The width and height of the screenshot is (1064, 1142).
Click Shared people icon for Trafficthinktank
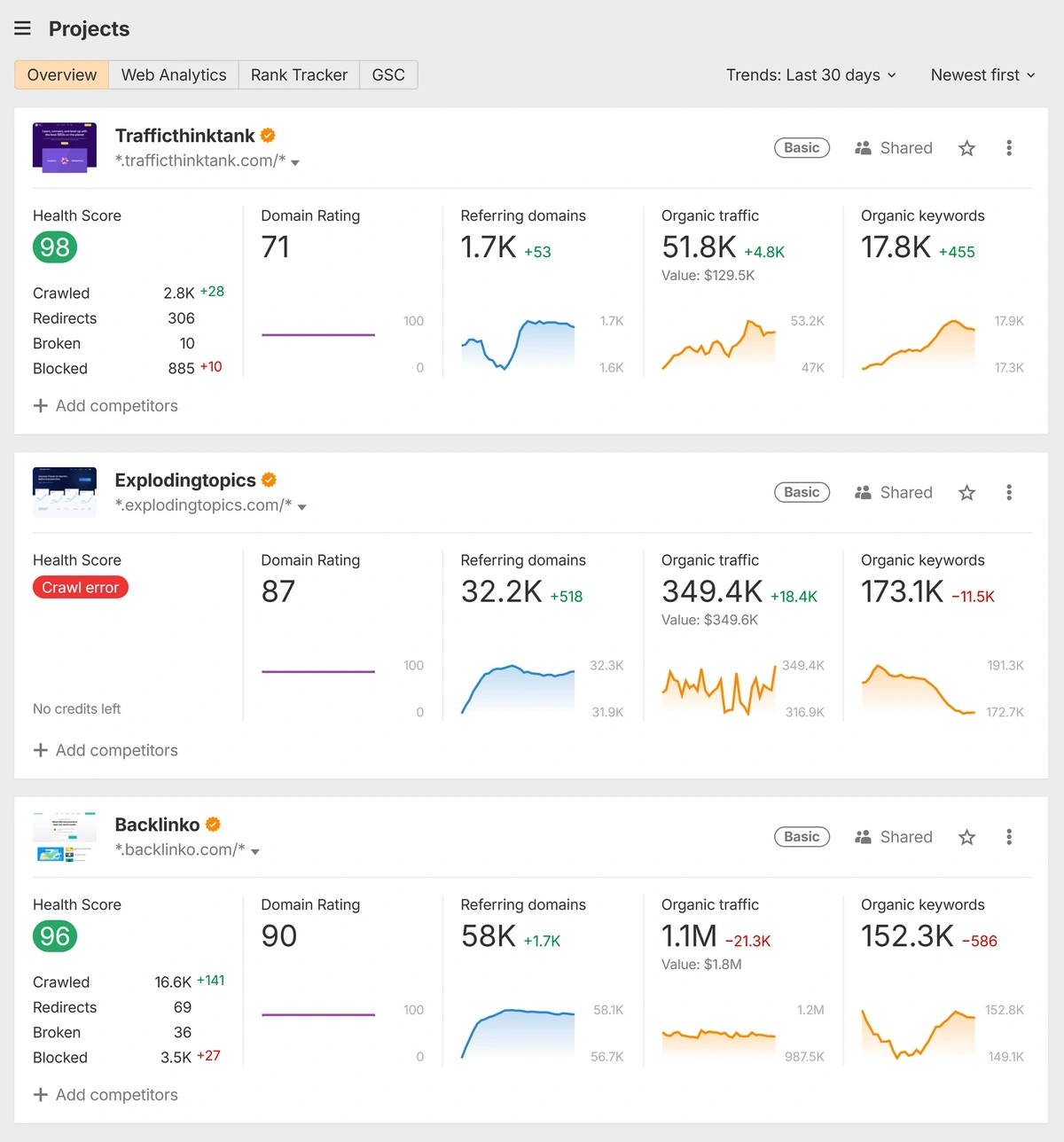[863, 148]
